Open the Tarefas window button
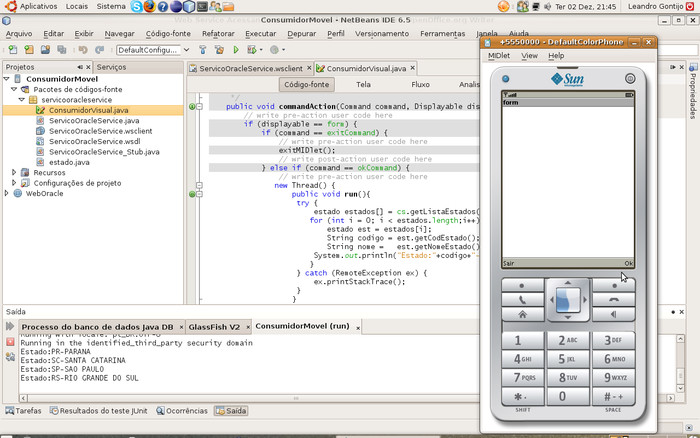Screen dimensions: 700x438 pos(23,411)
